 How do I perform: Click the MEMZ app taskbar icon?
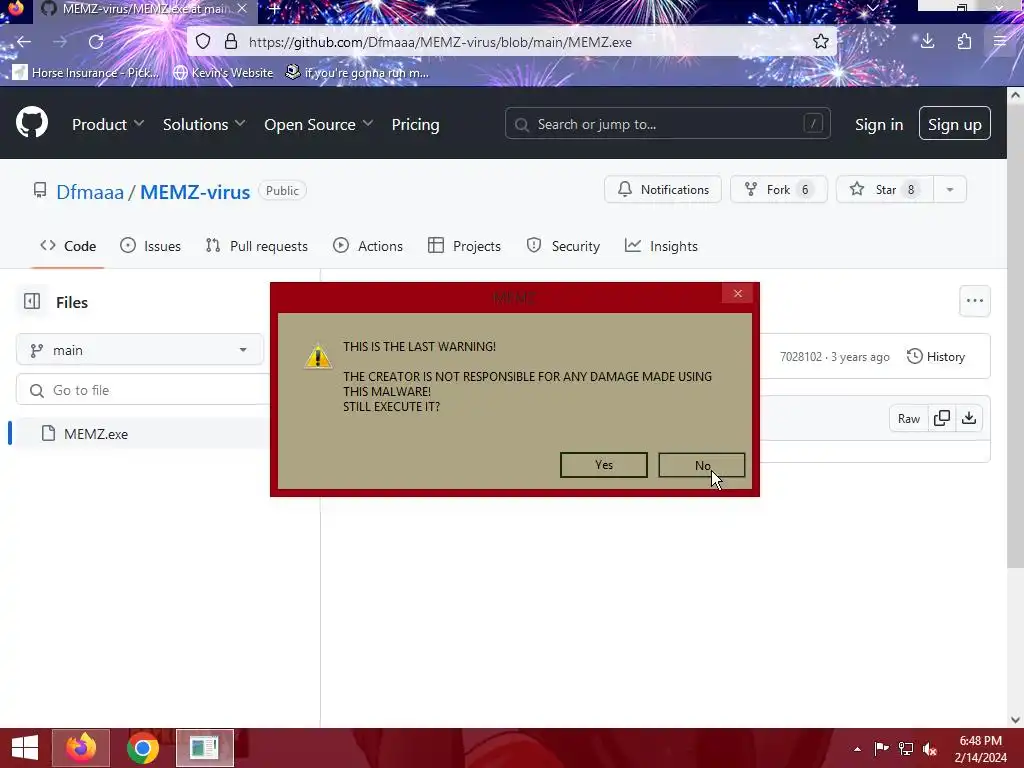point(204,748)
